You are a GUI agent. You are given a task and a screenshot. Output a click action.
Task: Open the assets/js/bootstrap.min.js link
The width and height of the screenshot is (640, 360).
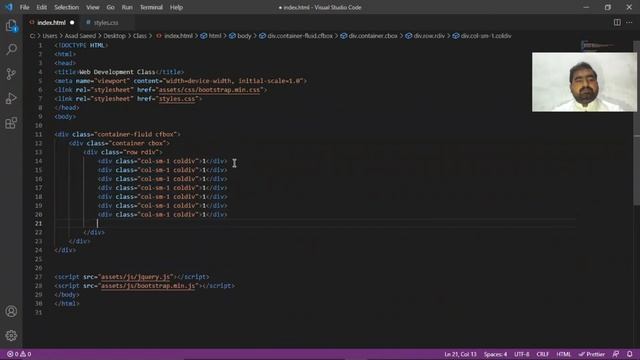[148, 286]
